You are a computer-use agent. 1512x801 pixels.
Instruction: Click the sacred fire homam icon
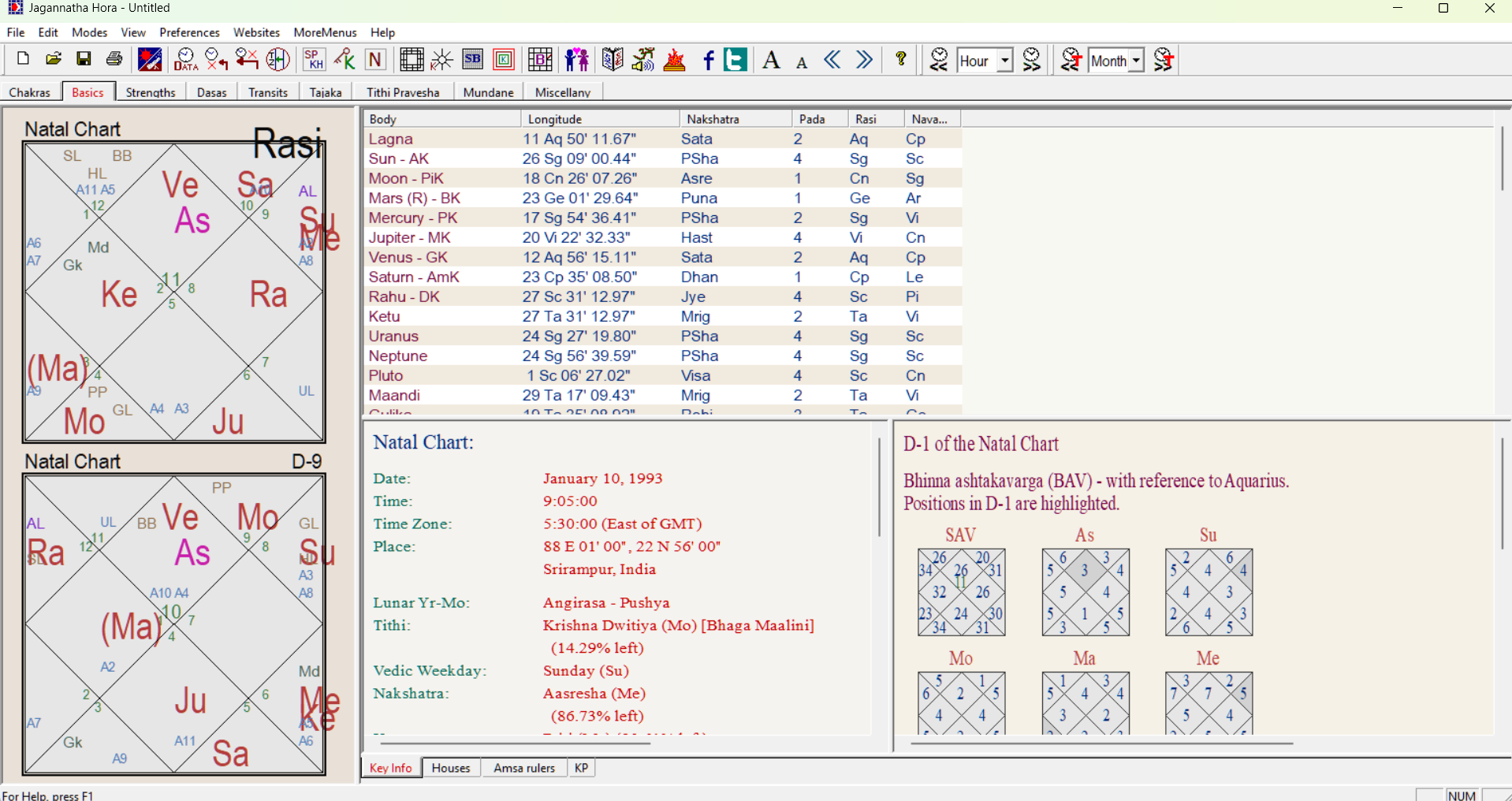(675, 59)
